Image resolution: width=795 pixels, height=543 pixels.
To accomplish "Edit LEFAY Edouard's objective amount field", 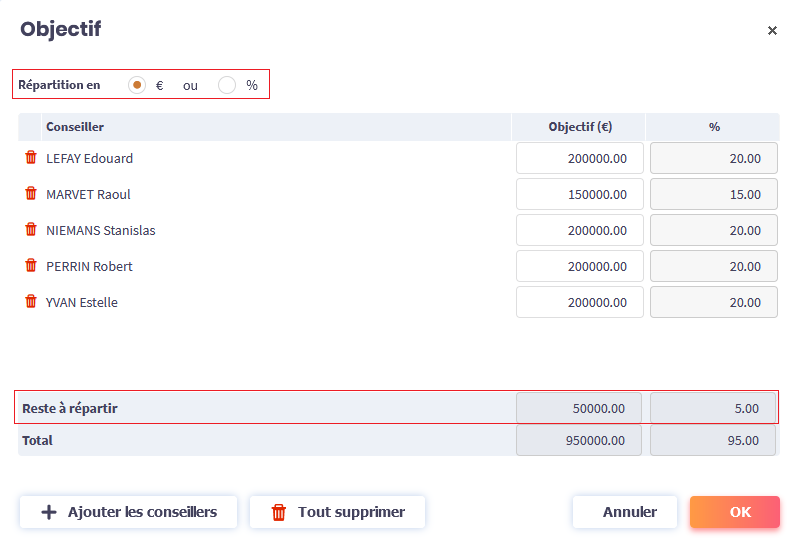I will tap(580, 158).
